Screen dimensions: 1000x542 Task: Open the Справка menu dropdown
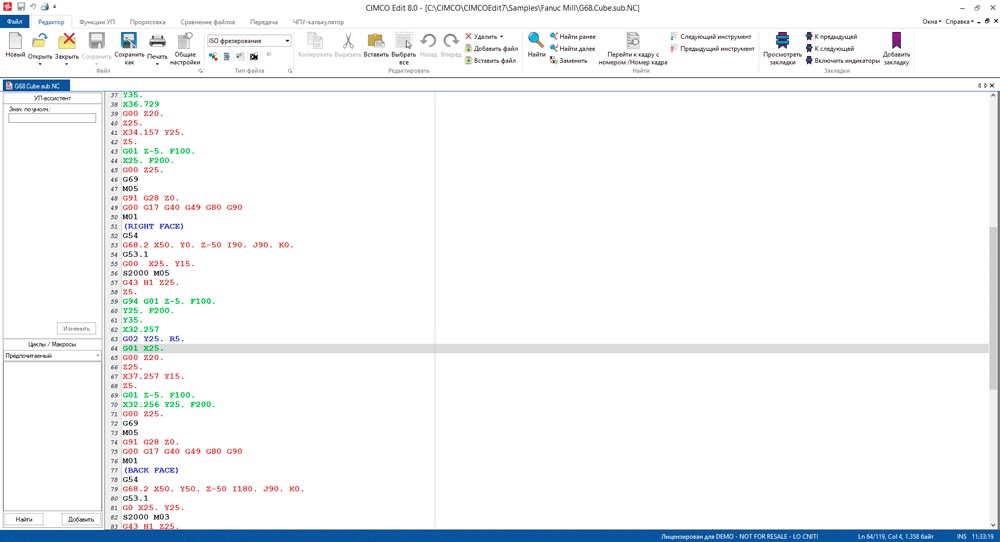959,22
